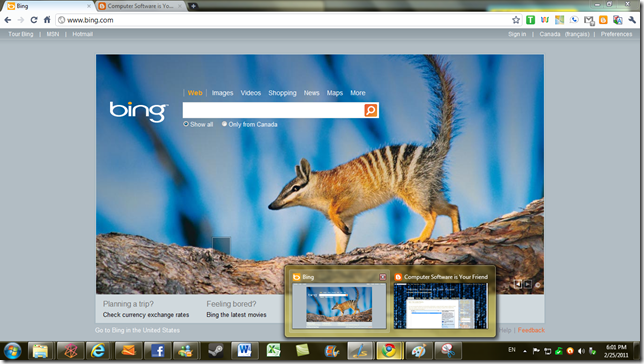Open Microsoft Word from the taskbar
Screen dimensions: 644x364
click(x=244, y=351)
